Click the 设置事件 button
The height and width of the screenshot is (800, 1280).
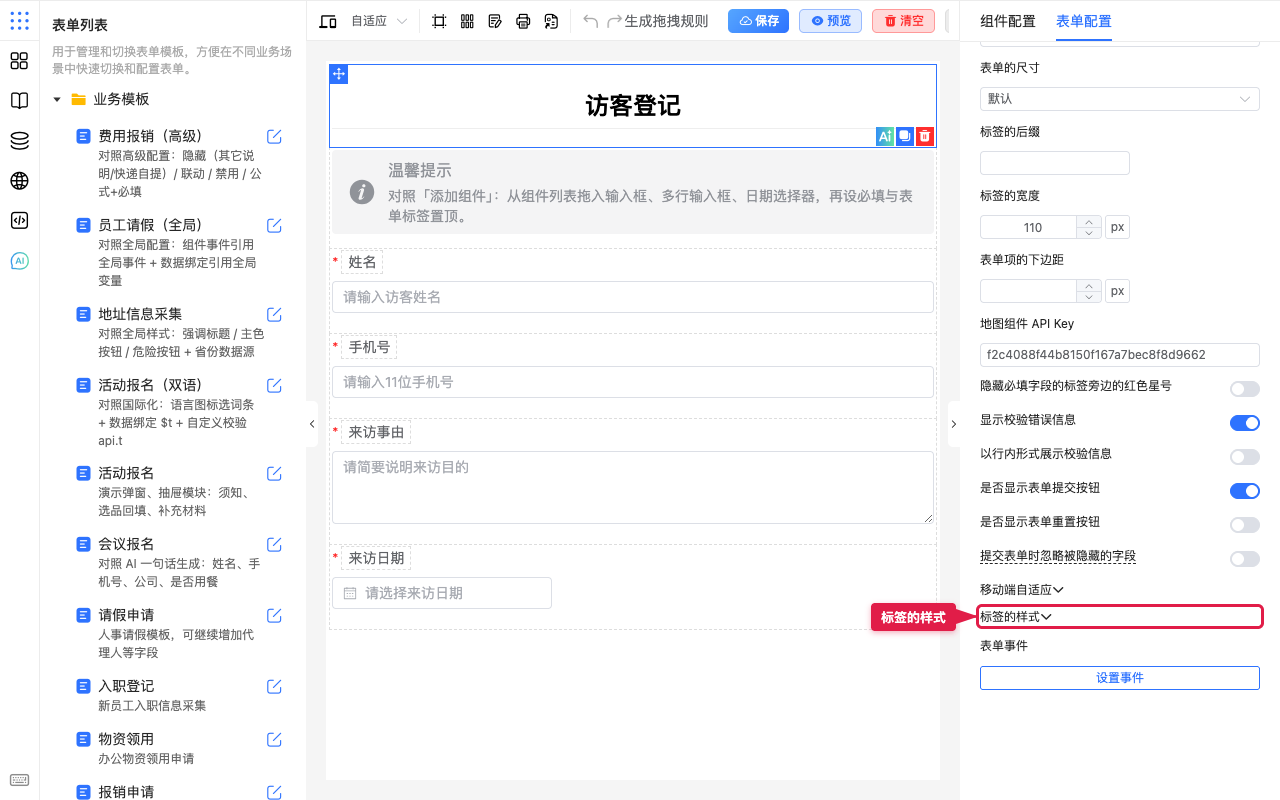coord(1119,678)
